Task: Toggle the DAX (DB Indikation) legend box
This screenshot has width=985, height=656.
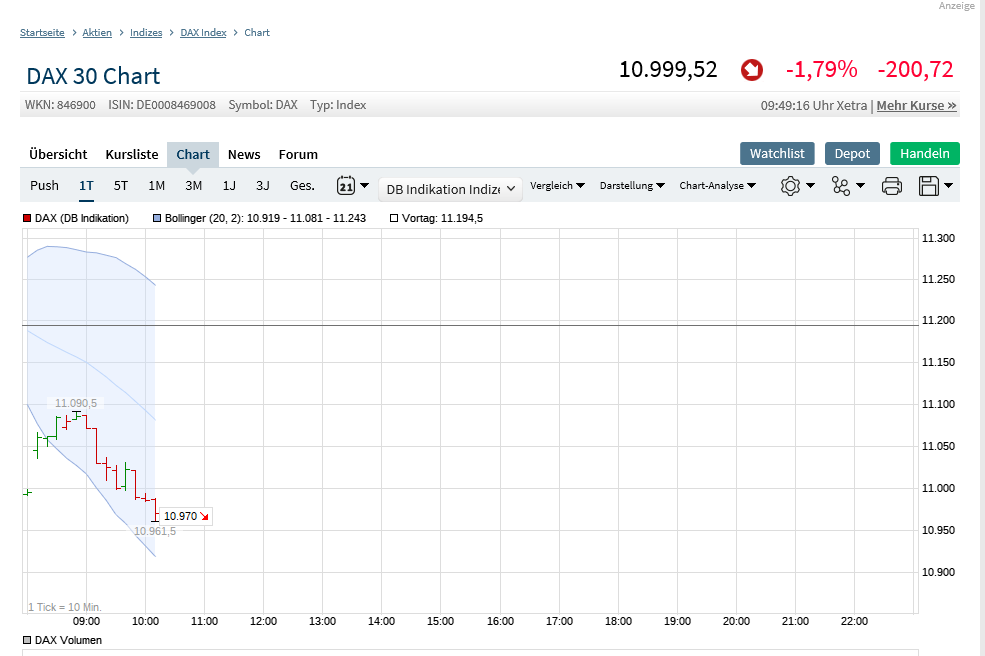Action: [27, 218]
